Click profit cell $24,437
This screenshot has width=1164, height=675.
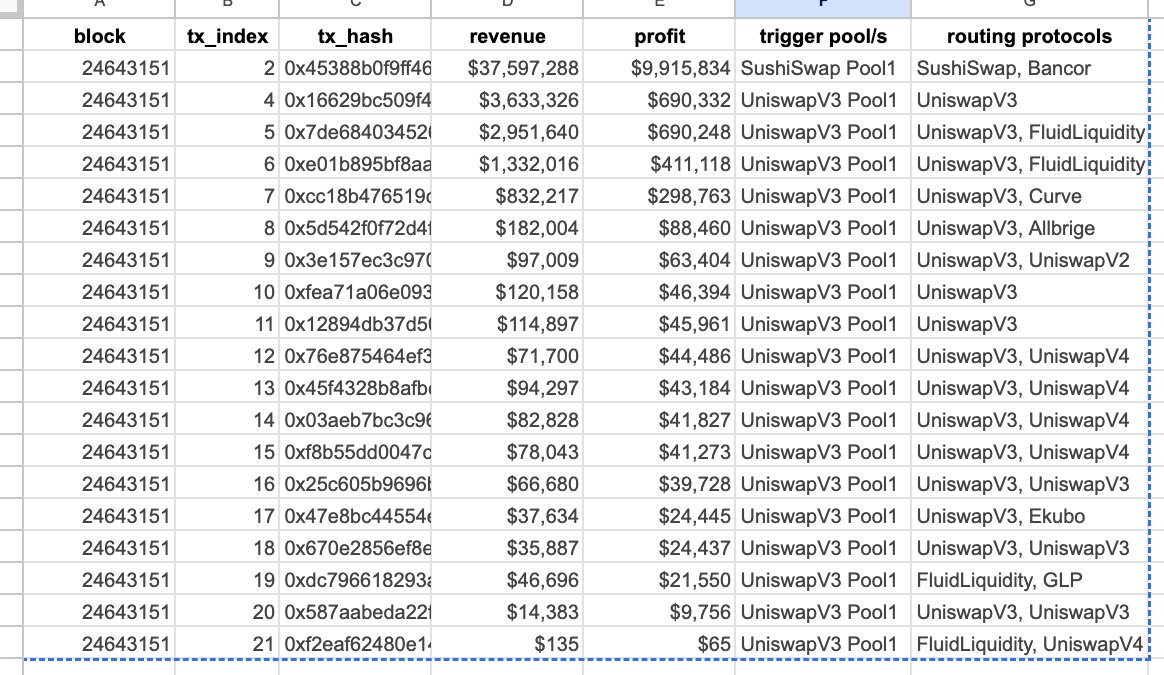coord(659,547)
